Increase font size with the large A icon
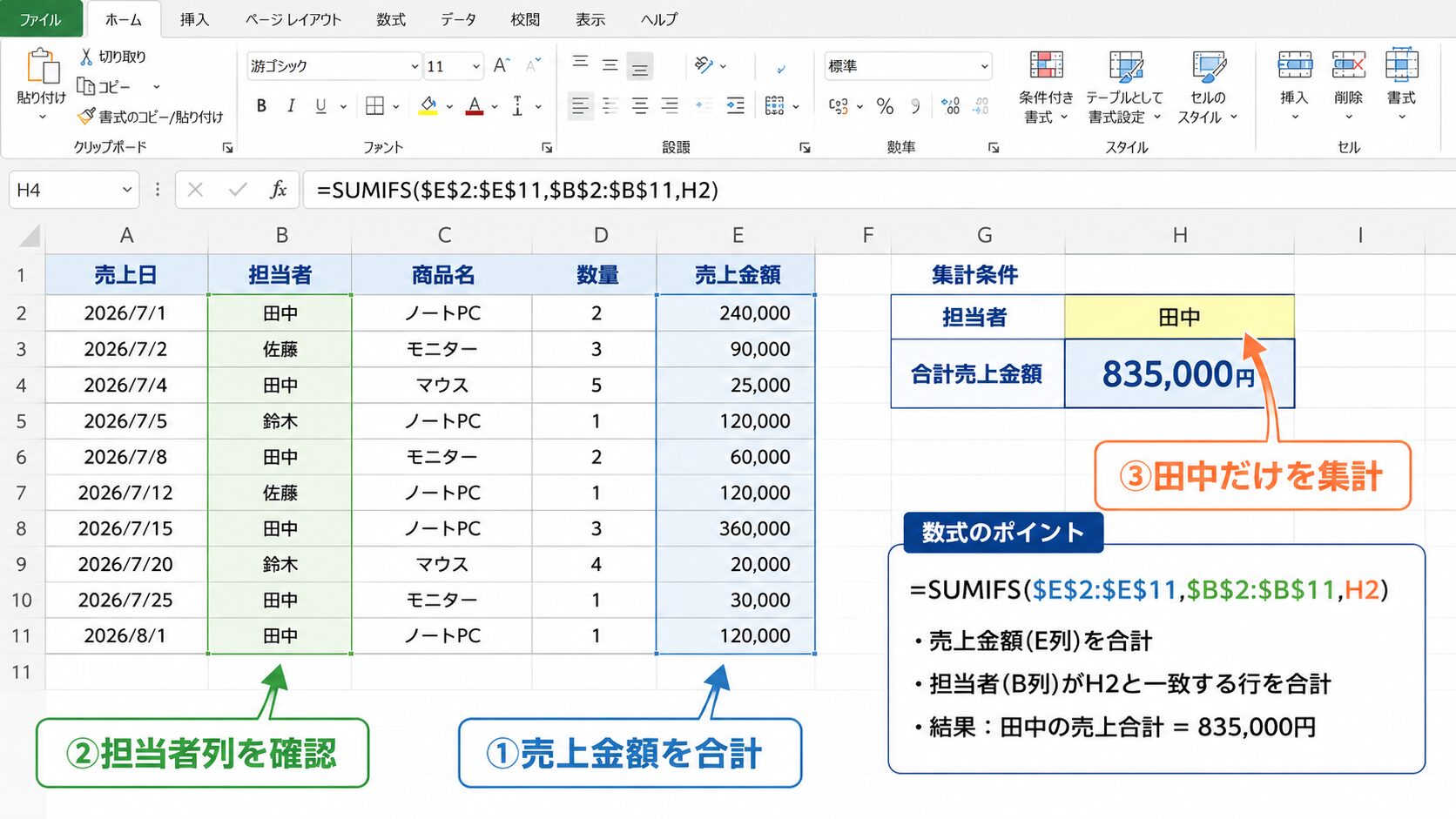This screenshot has height=819, width=1456. click(501, 65)
